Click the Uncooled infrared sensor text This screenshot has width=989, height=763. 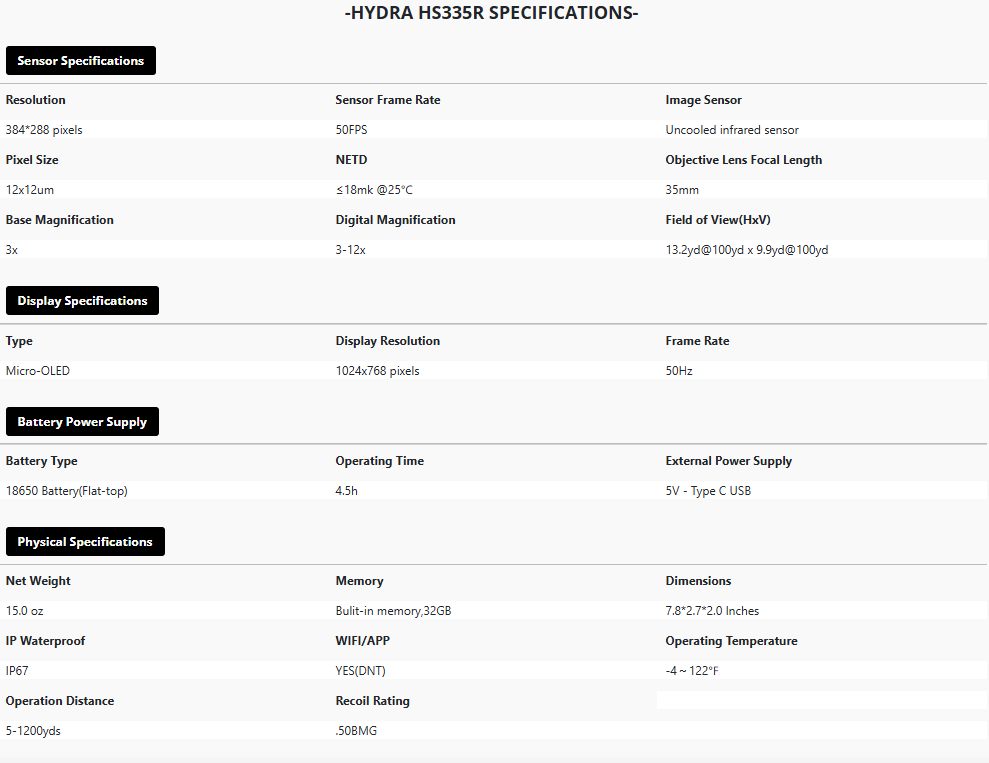pos(732,130)
